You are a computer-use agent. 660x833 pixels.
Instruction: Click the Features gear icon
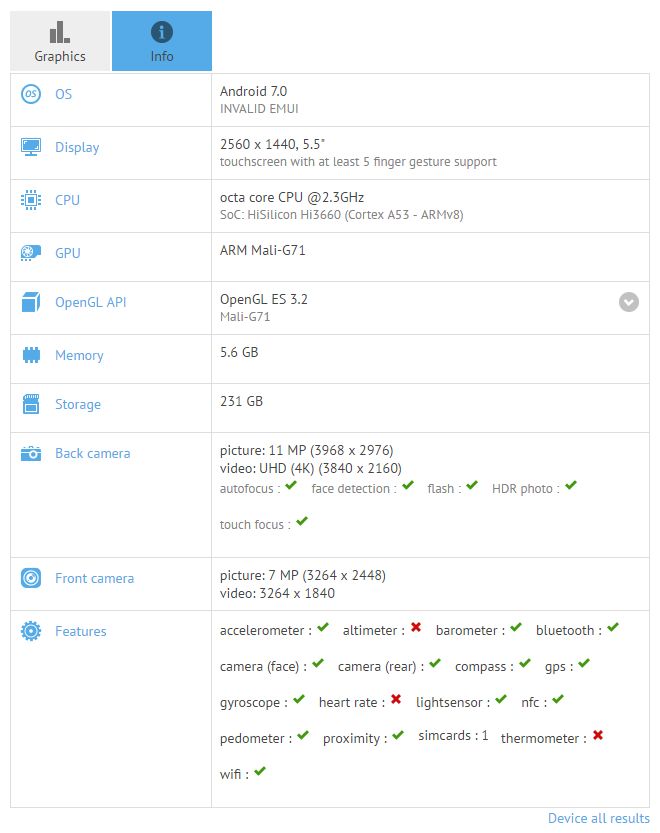31,631
